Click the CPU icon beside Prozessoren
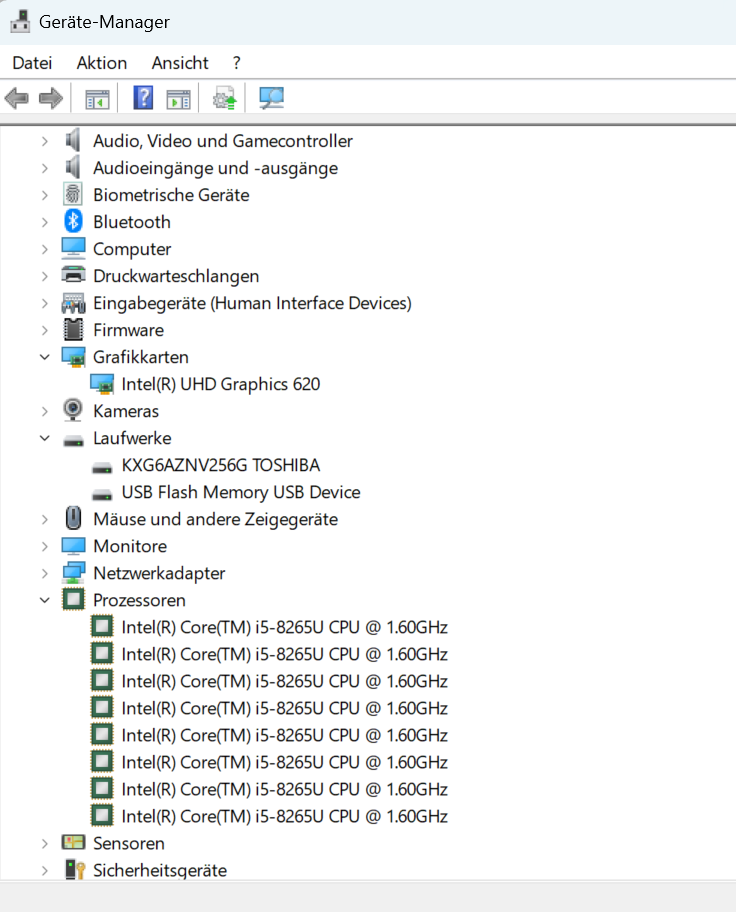The width and height of the screenshot is (736, 912). [x=73, y=600]
